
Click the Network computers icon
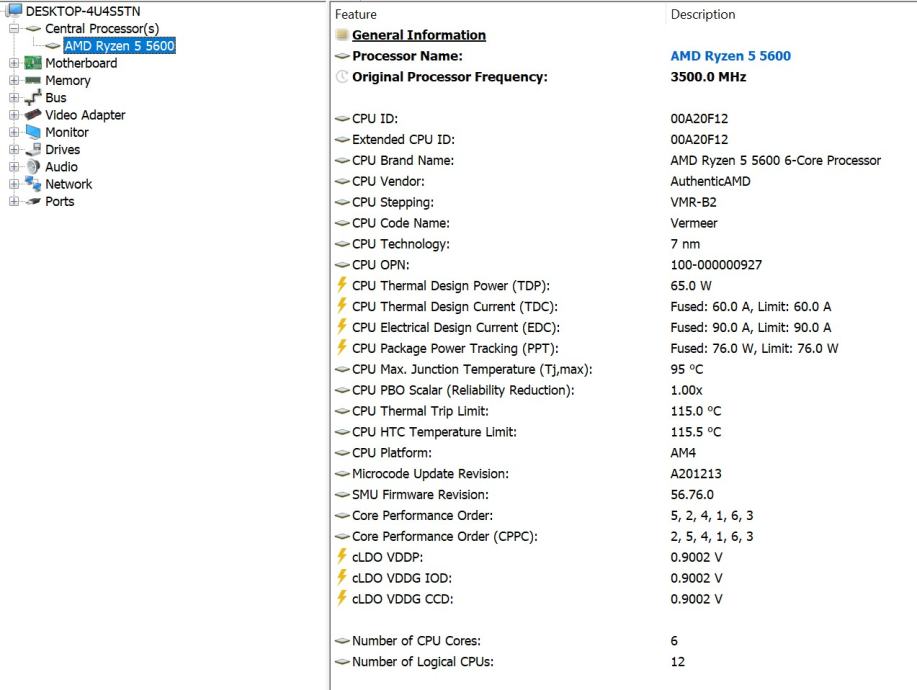(32, 184)
